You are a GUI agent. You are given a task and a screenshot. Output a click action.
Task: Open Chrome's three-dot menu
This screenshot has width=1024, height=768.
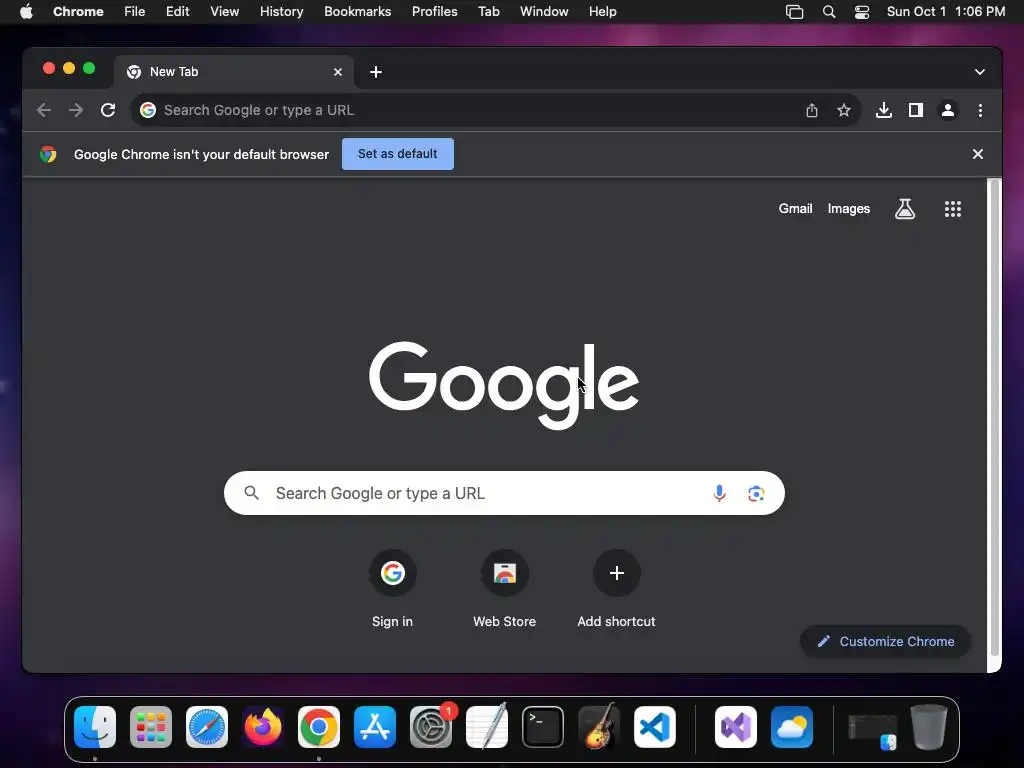(x=980, y=110)
